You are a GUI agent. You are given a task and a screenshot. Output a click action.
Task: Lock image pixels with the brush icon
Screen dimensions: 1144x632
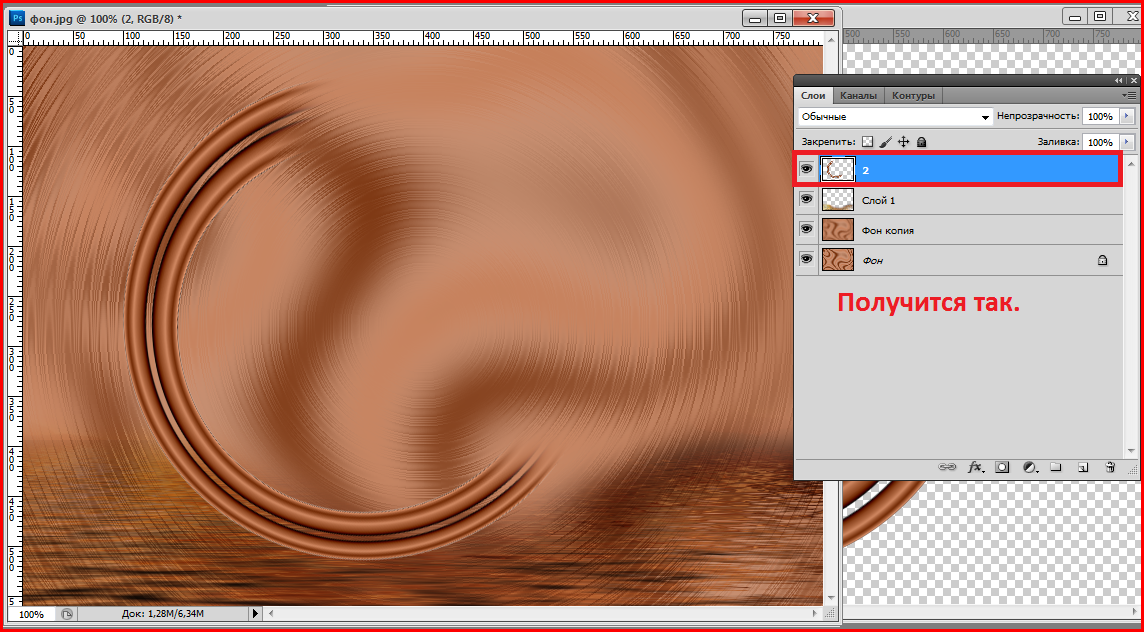[x=885, y=142]
